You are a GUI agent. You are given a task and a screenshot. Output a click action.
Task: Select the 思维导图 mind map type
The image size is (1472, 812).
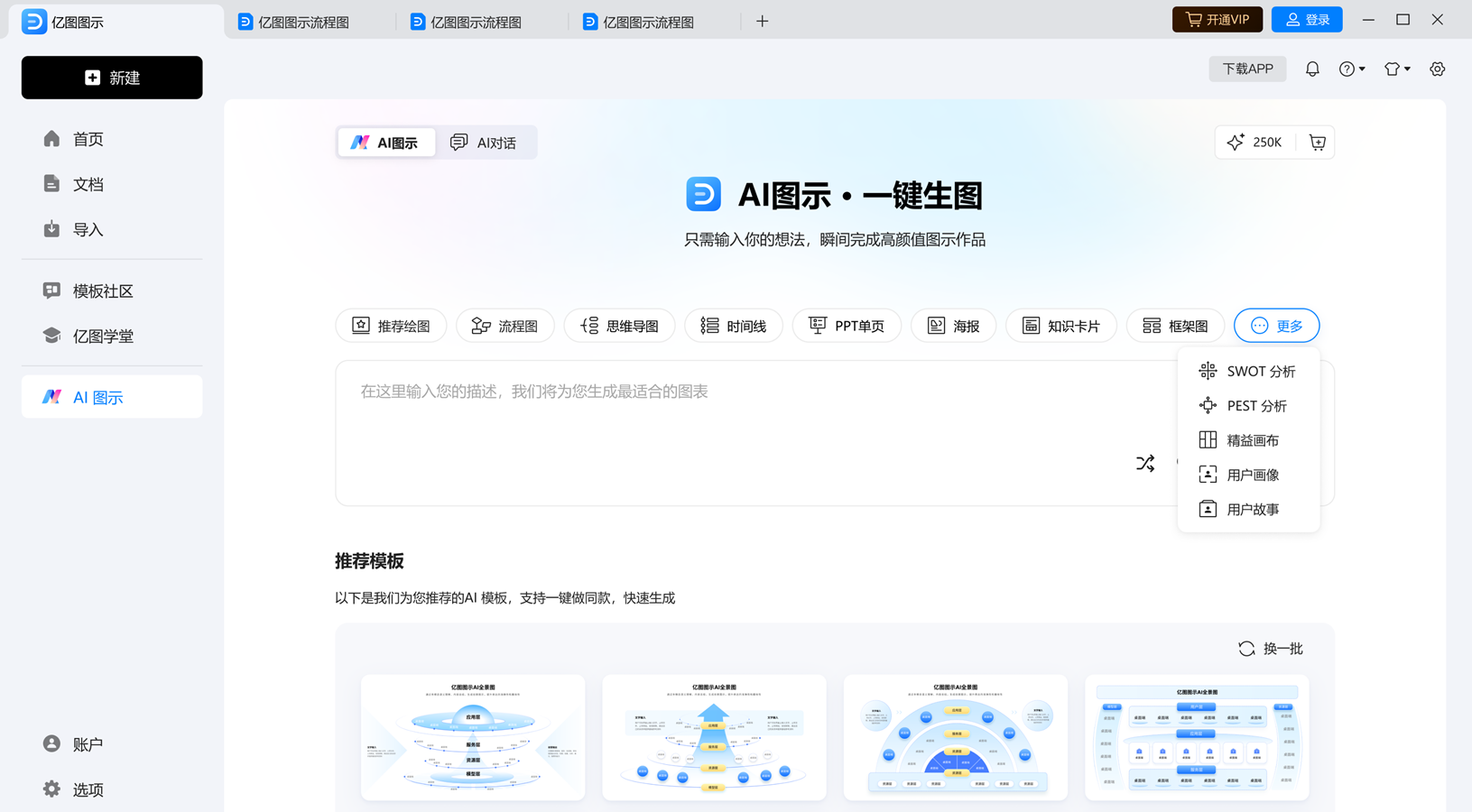coord(619,325)
